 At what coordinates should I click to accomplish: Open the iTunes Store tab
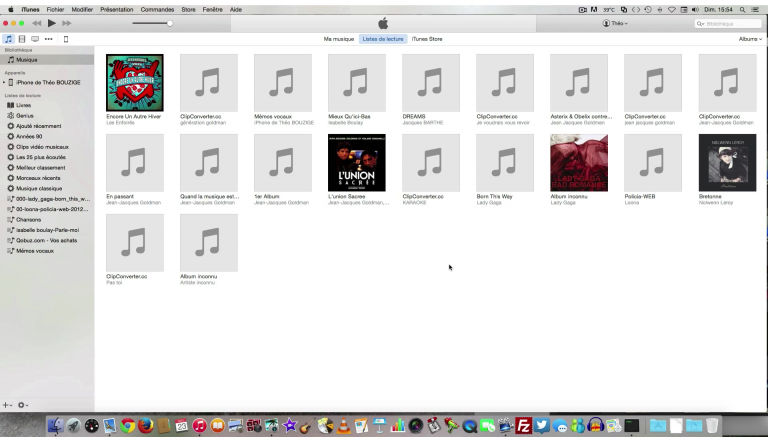point(427,39)
